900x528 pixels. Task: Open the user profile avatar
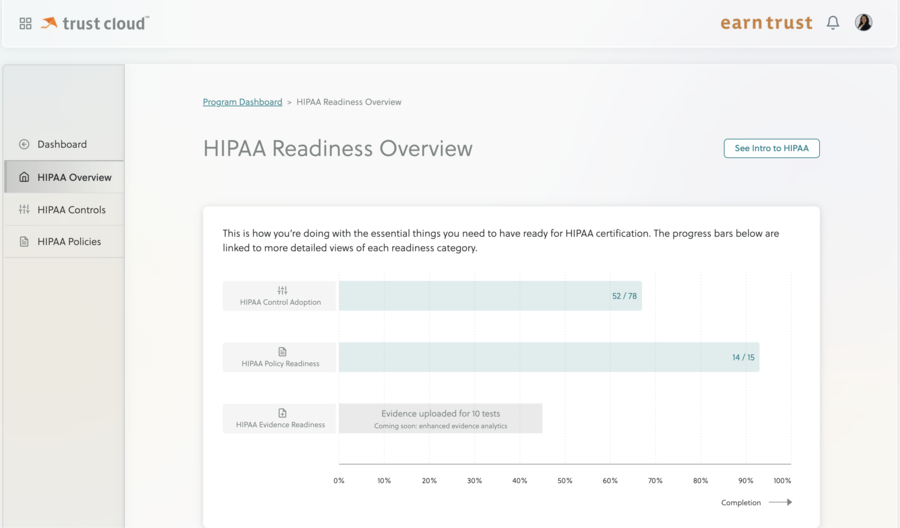click(863, 23)
